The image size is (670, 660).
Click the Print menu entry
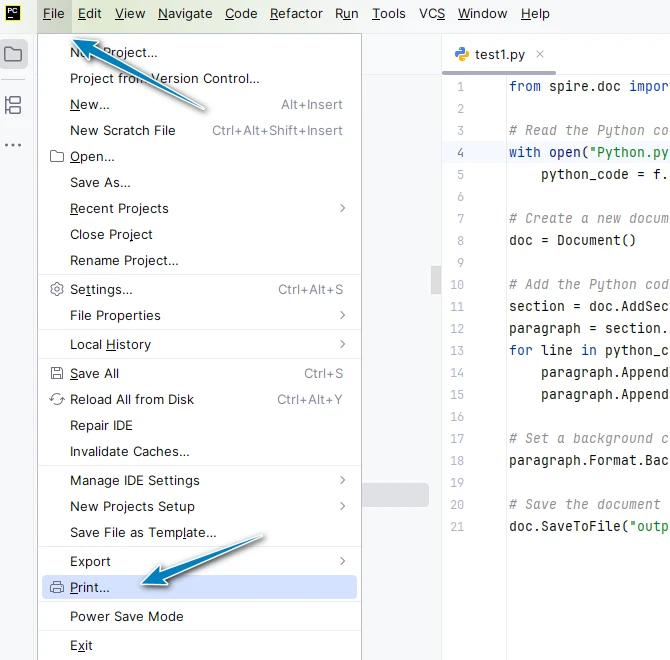pyautogui.click(x=90, y=588)
